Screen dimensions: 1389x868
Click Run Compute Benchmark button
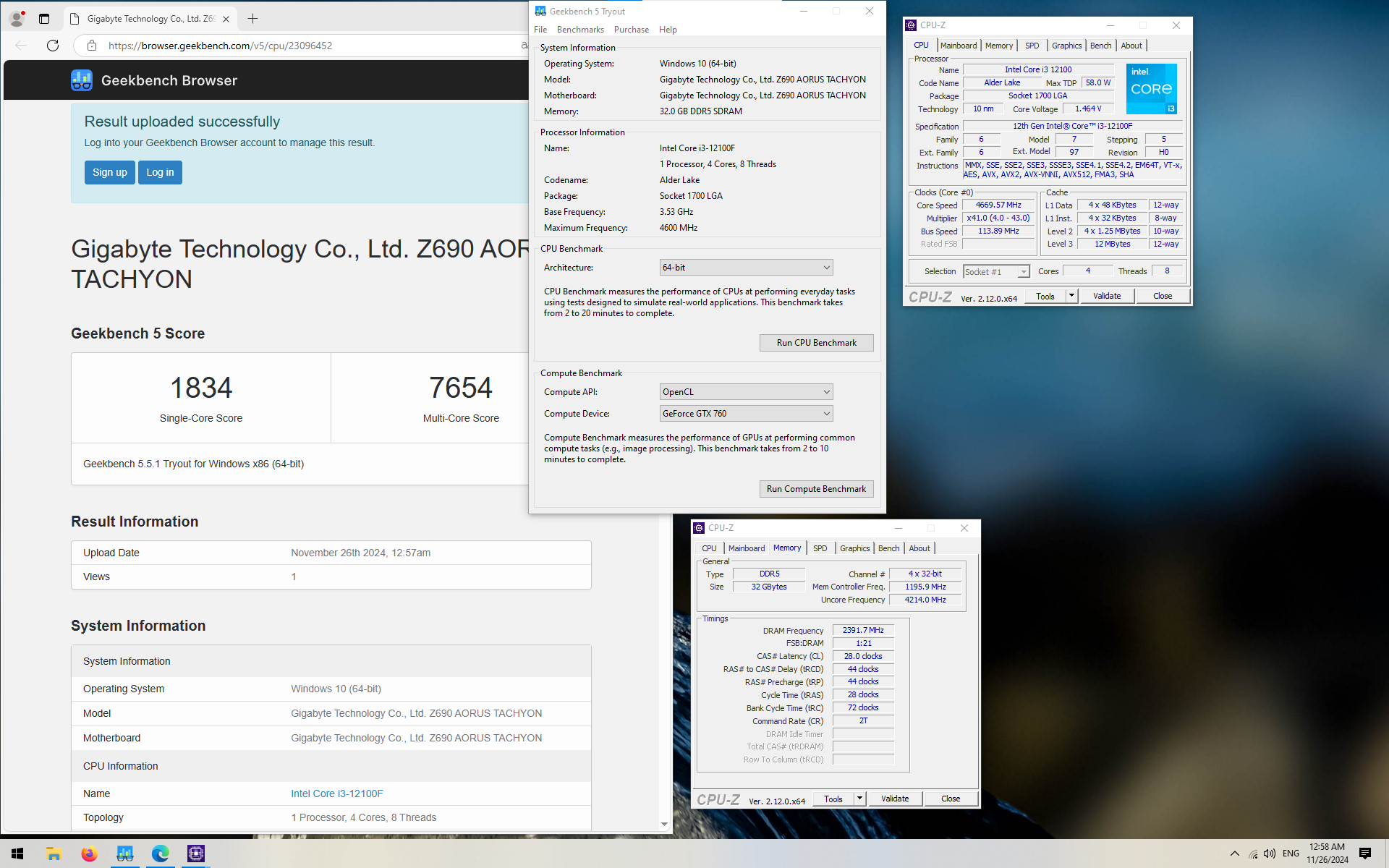[x=816, y=489]
